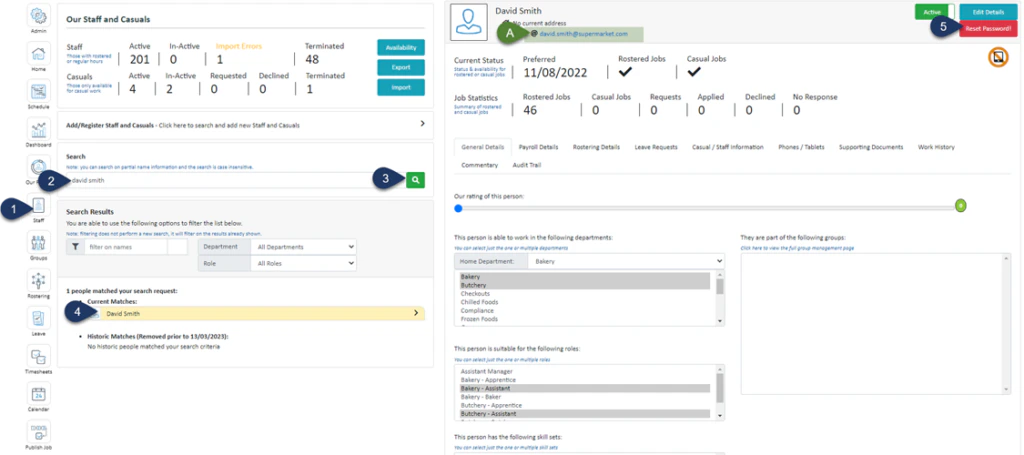This screenshot has width=1024, height=455.
Task: Click the Reset Password! button
Action: tap(988, 29)
